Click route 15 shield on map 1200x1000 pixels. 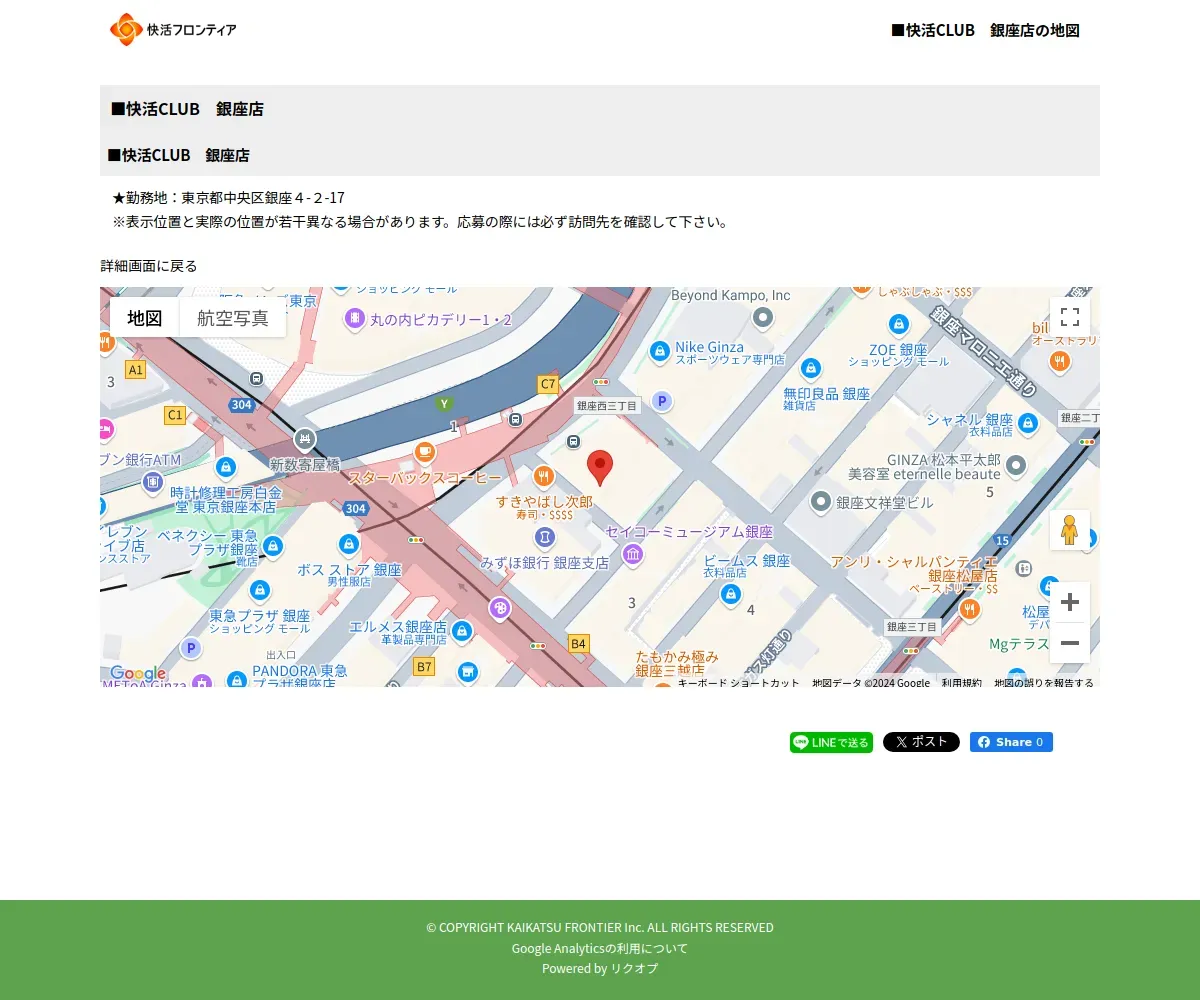1002,540
